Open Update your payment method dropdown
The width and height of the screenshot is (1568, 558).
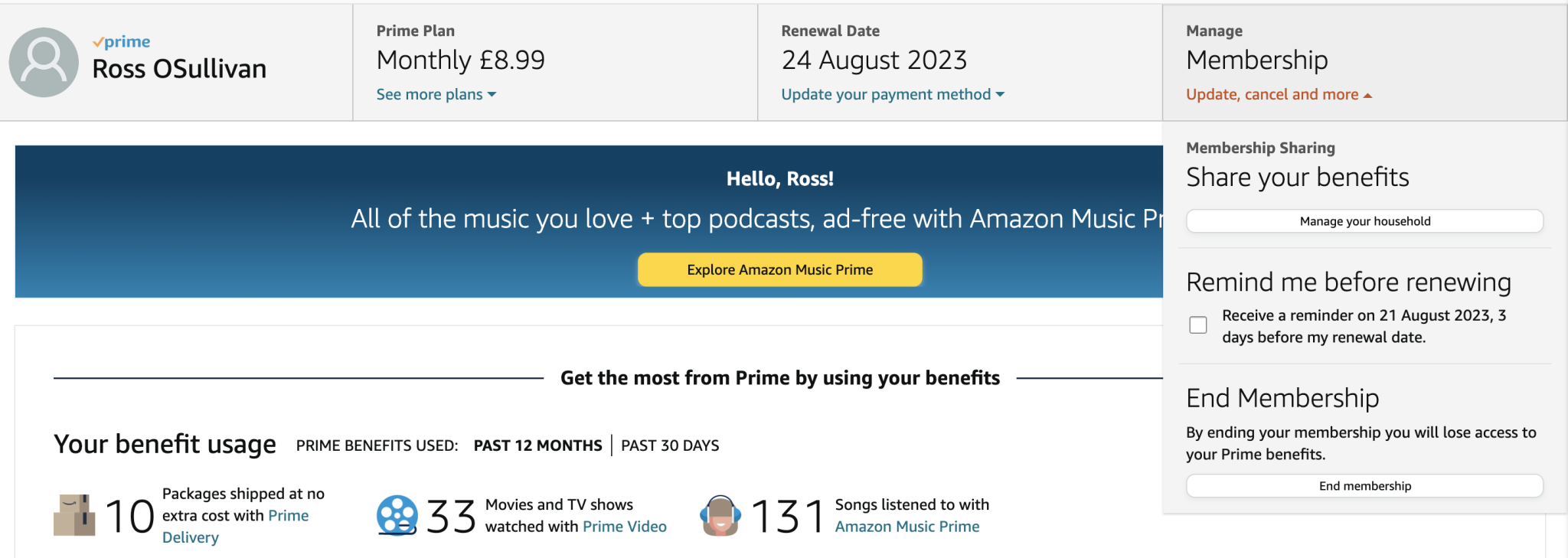[x=893, y=94]
